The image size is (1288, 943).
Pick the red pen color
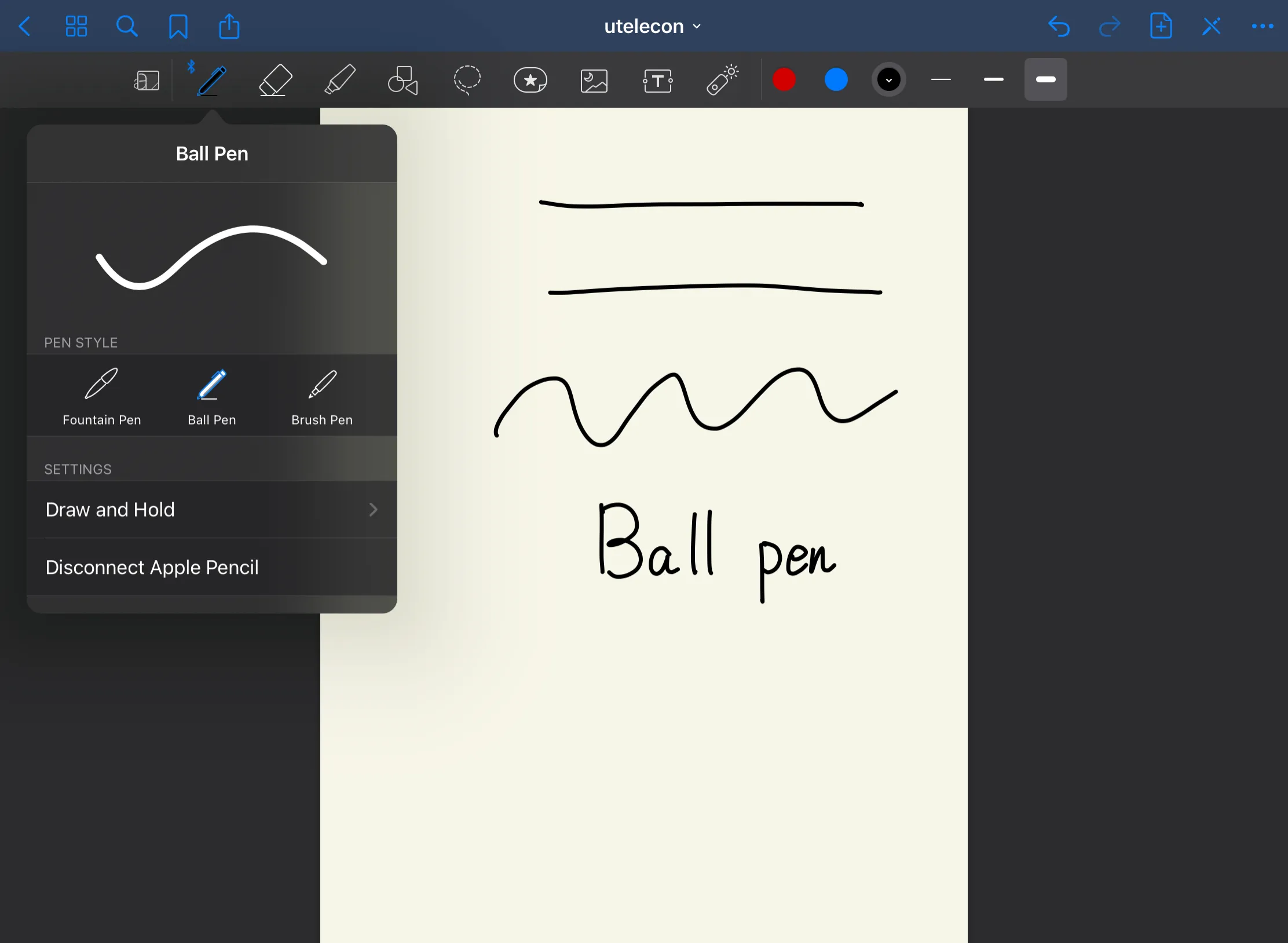click(x=784, y=80)
